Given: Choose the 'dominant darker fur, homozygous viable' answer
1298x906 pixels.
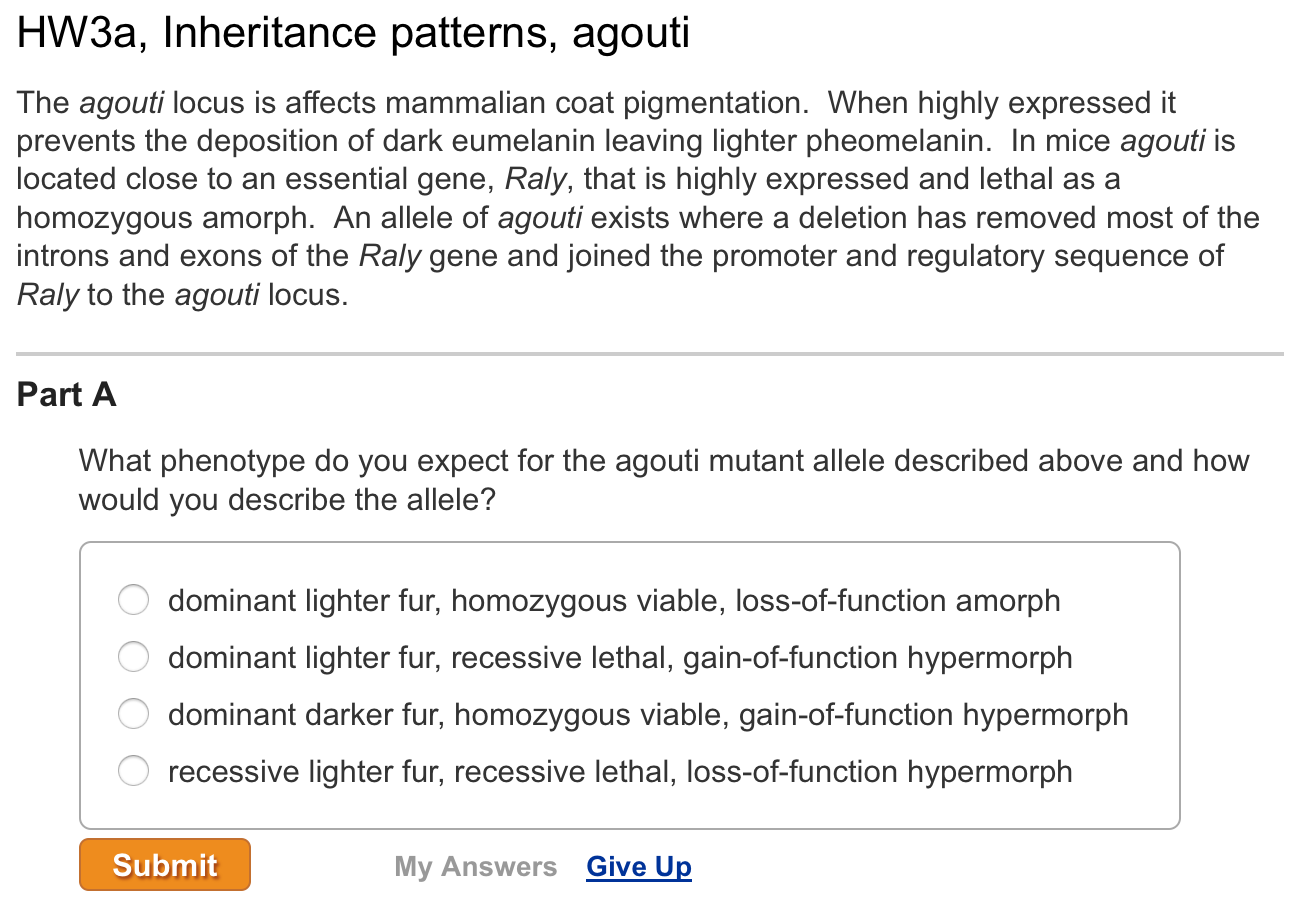Looking at the screenshot, I should coord(133,714).
